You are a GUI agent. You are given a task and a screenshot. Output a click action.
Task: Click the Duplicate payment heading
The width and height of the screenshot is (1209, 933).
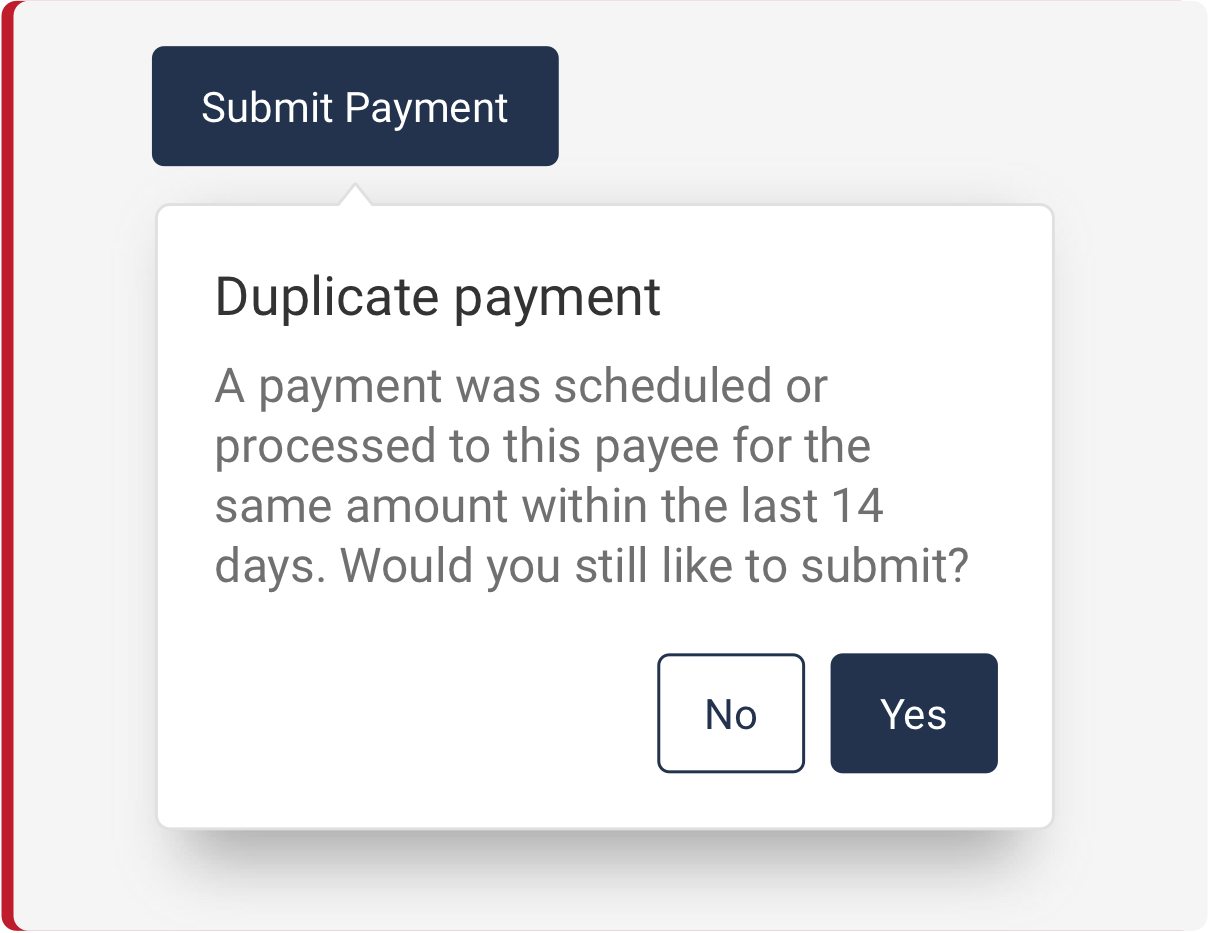(x=438, y=297)
